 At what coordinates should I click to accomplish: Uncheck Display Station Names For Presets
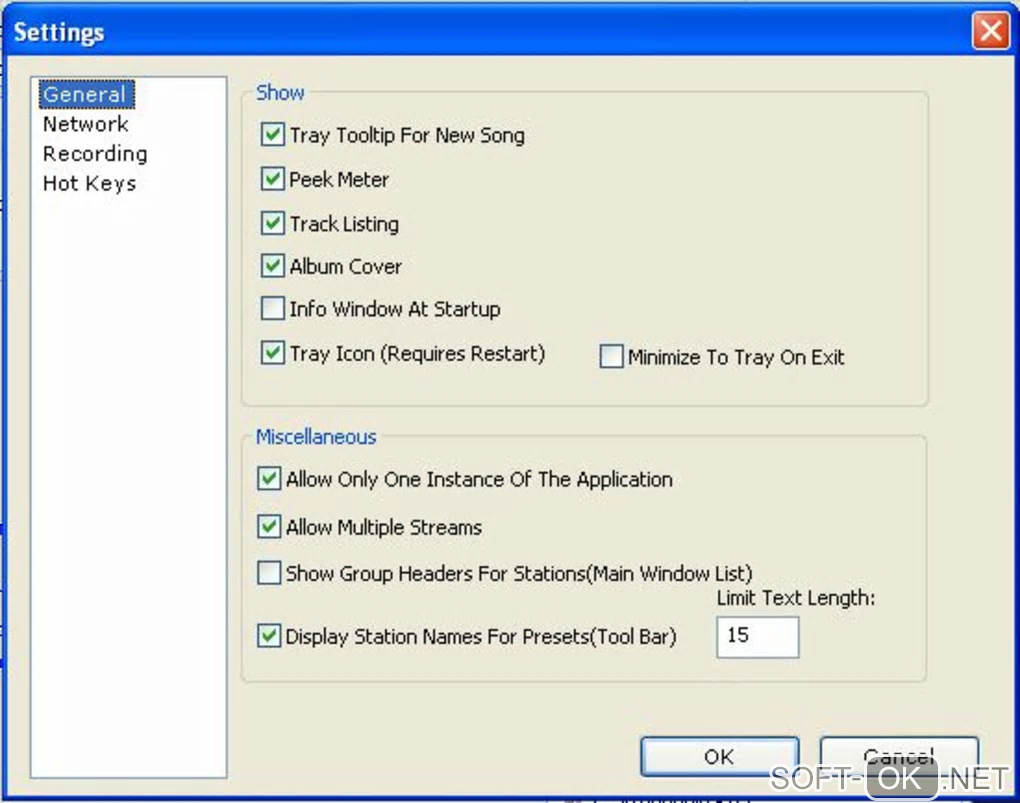pos(269,636)
